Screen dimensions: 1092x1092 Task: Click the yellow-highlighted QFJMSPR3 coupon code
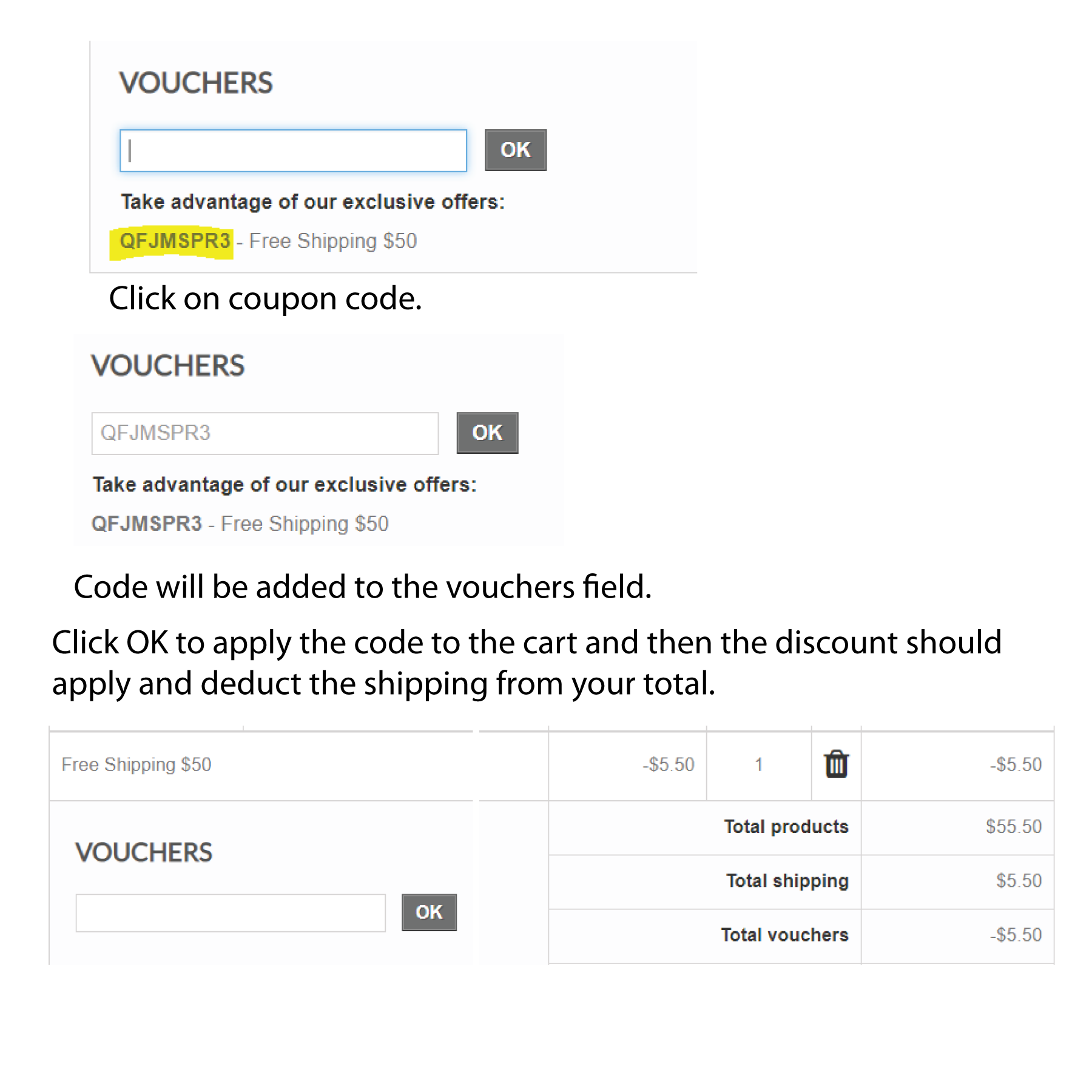175,241
